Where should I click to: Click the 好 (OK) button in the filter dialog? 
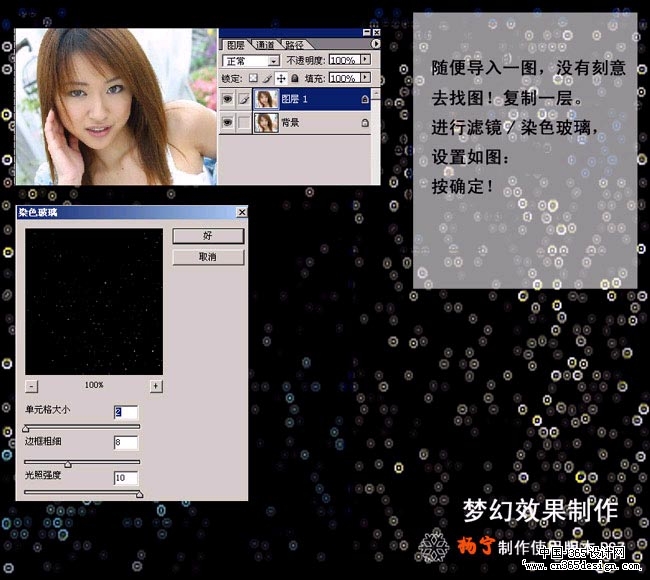tap(208, 236)
